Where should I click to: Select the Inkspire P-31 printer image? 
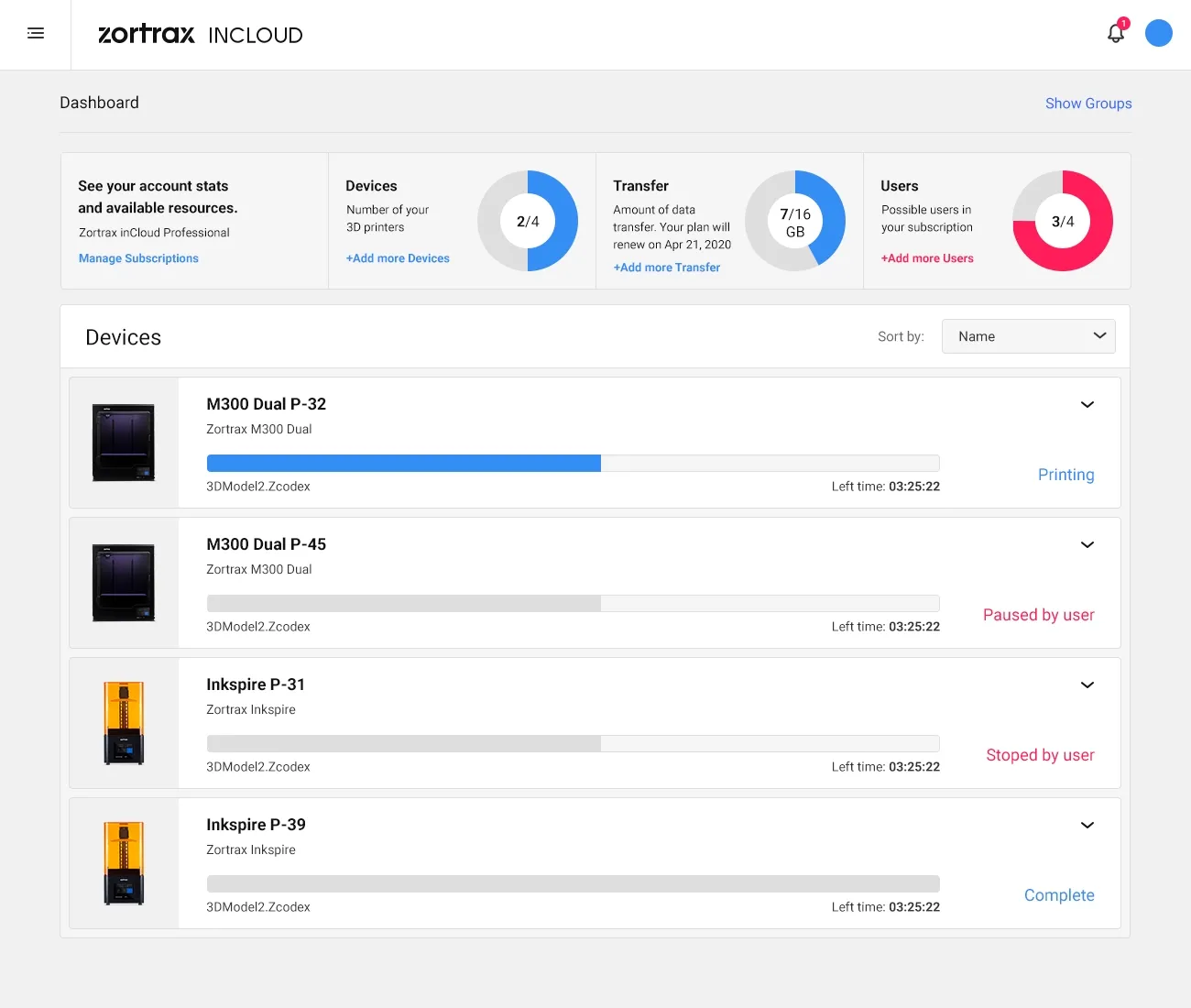point(124,723)
